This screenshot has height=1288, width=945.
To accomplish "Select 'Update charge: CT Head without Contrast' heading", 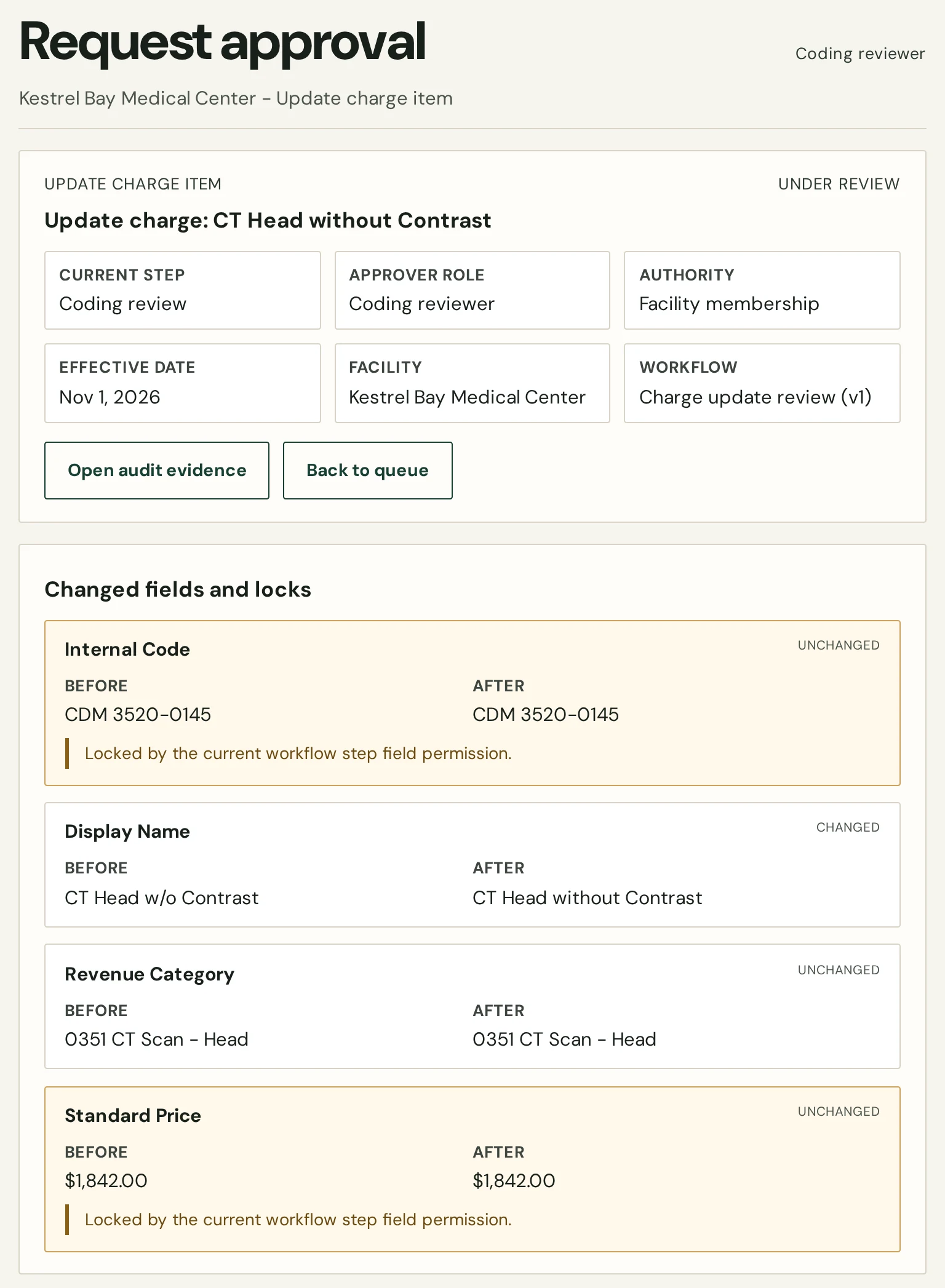I will coord(268,220).
